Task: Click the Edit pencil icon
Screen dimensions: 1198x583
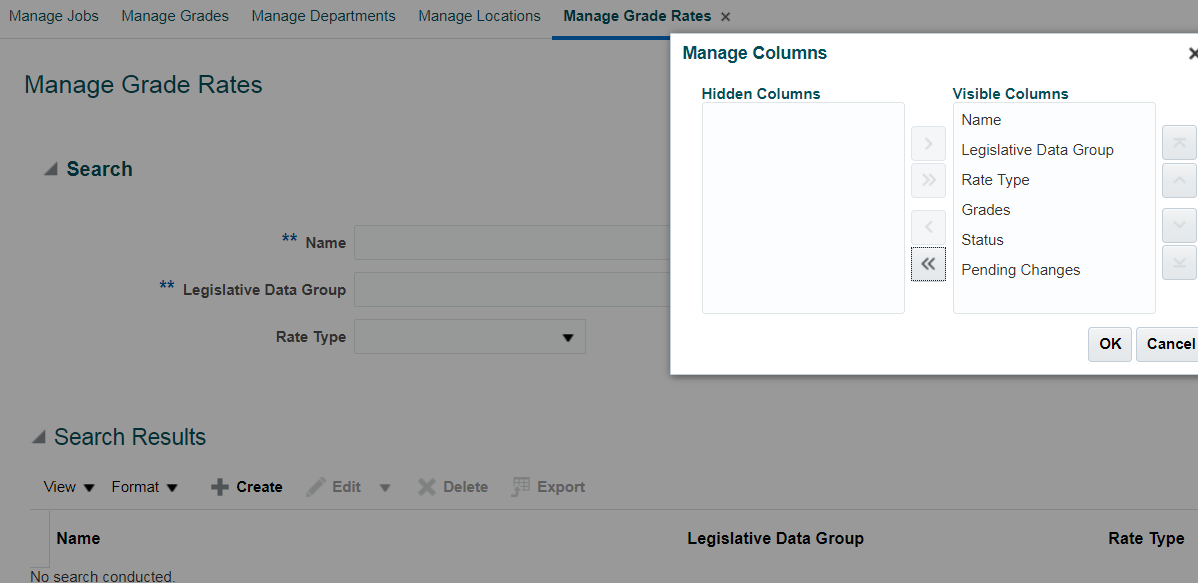Action: [316, 487]
